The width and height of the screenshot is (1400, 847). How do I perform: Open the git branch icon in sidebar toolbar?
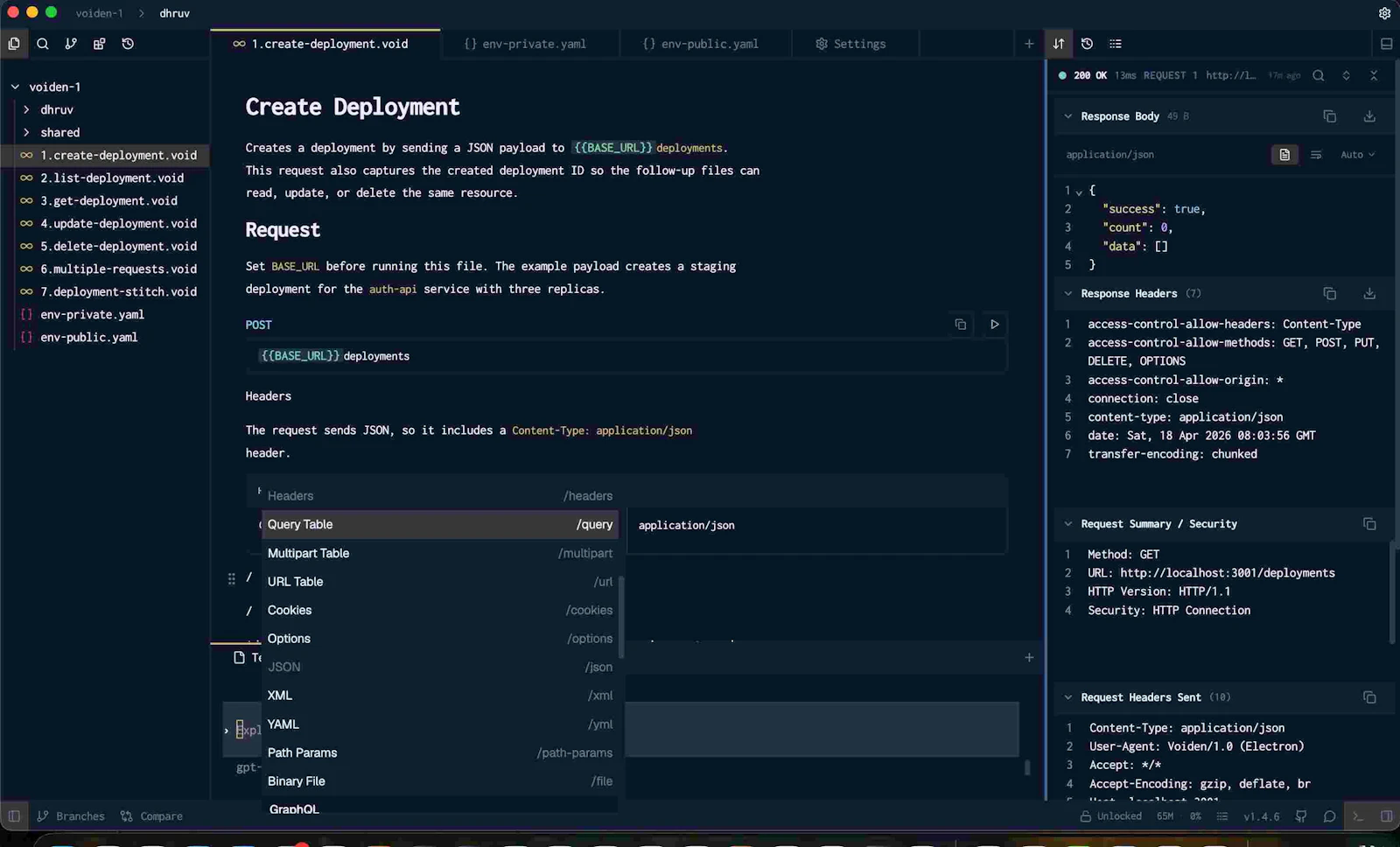point(71,44)
